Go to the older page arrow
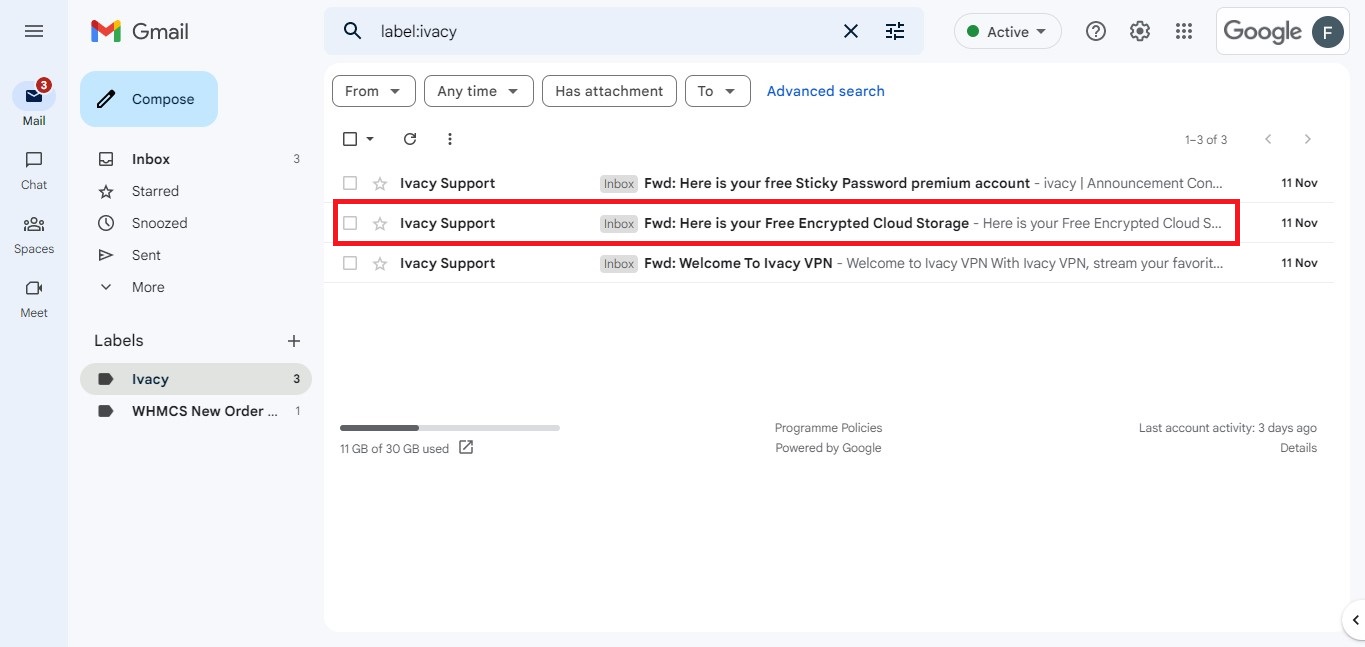1365x647 pixels. click(1307, 139)
